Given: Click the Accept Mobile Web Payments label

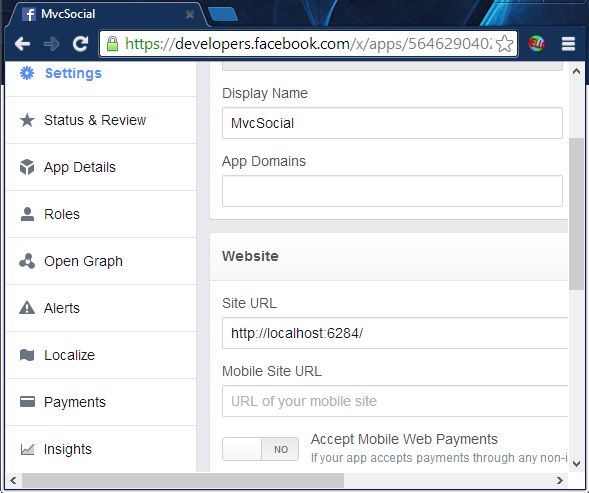Looking at the screenshot, I should click(x=404, y=439).
